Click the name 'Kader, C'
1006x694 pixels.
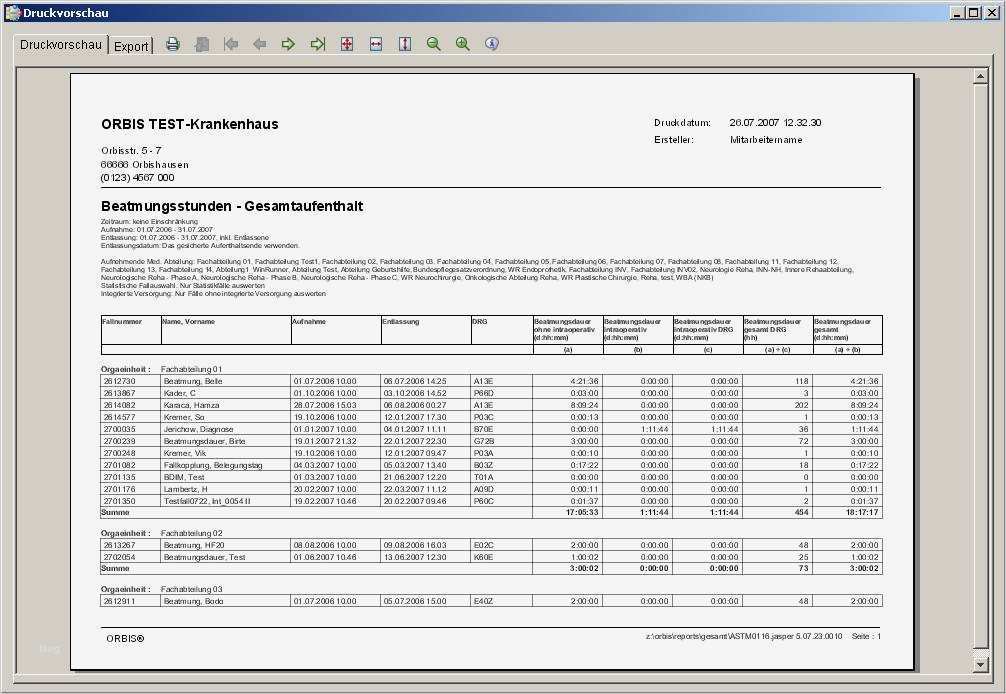[180, 393]
